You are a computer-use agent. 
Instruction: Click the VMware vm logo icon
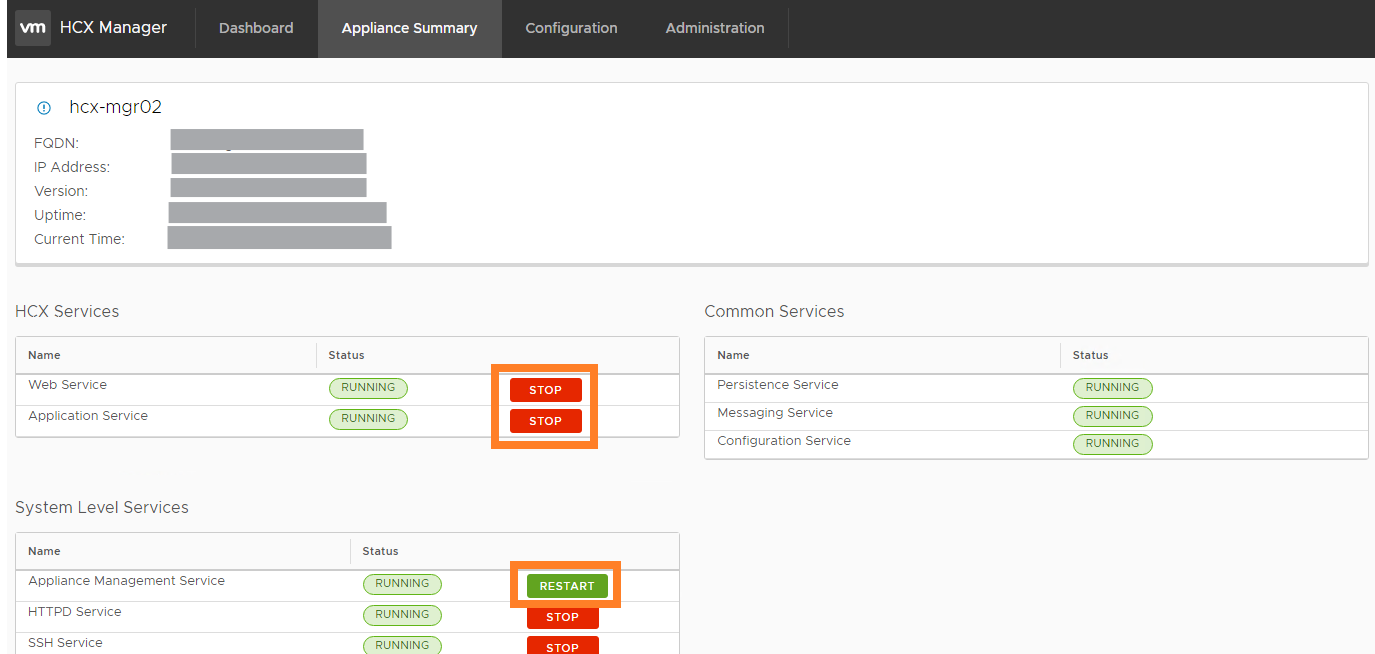32,28
